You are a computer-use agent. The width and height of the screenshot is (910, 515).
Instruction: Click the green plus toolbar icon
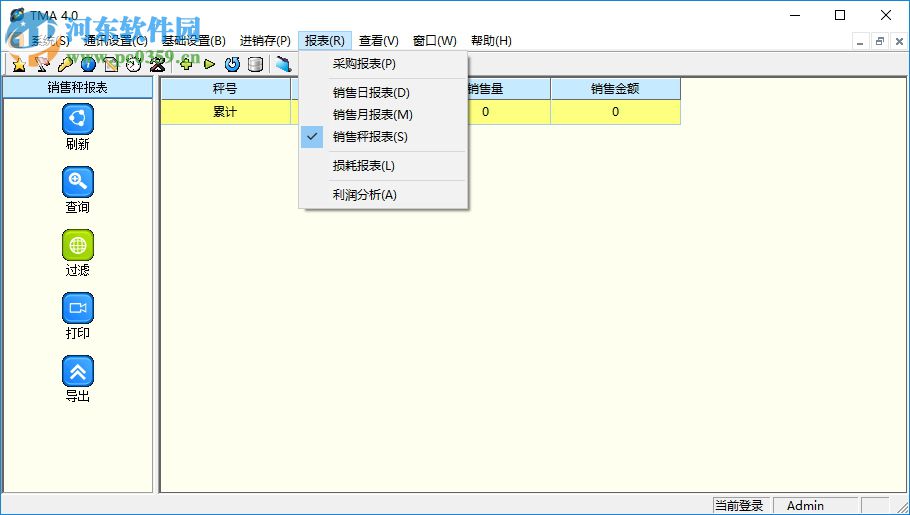click(186, 64)
